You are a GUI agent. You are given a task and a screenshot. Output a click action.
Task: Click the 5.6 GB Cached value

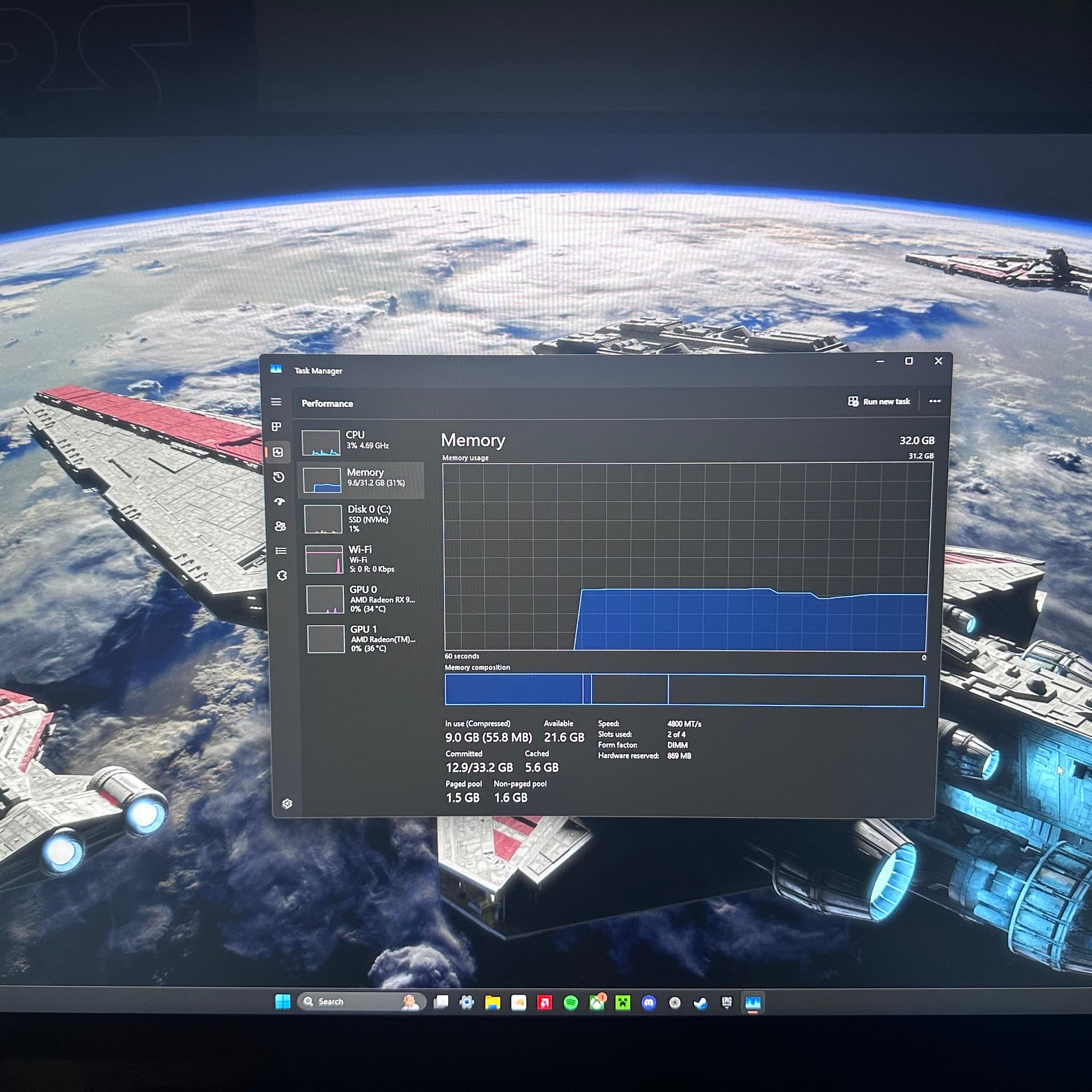click(x=542, y=768)
